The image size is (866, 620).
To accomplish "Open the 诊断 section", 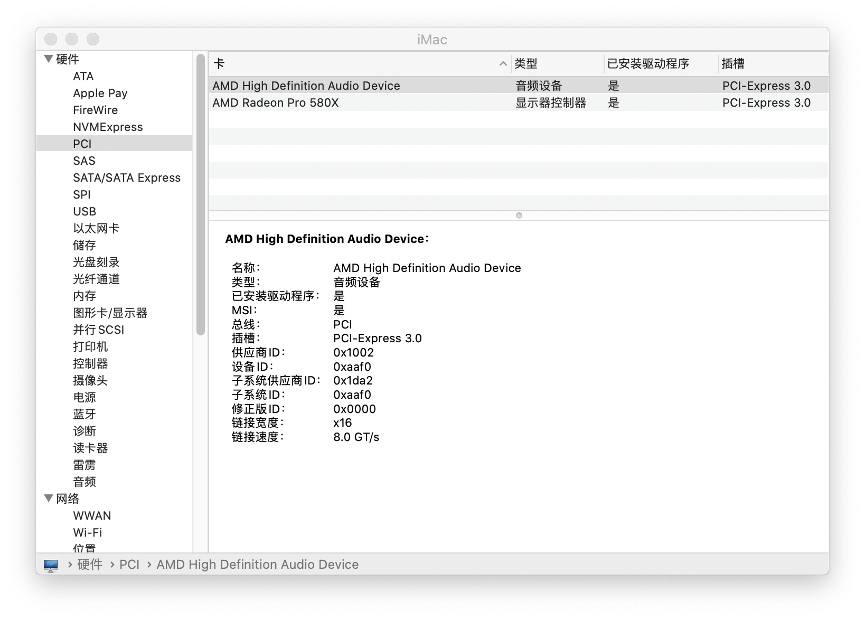I will [85, 431].
